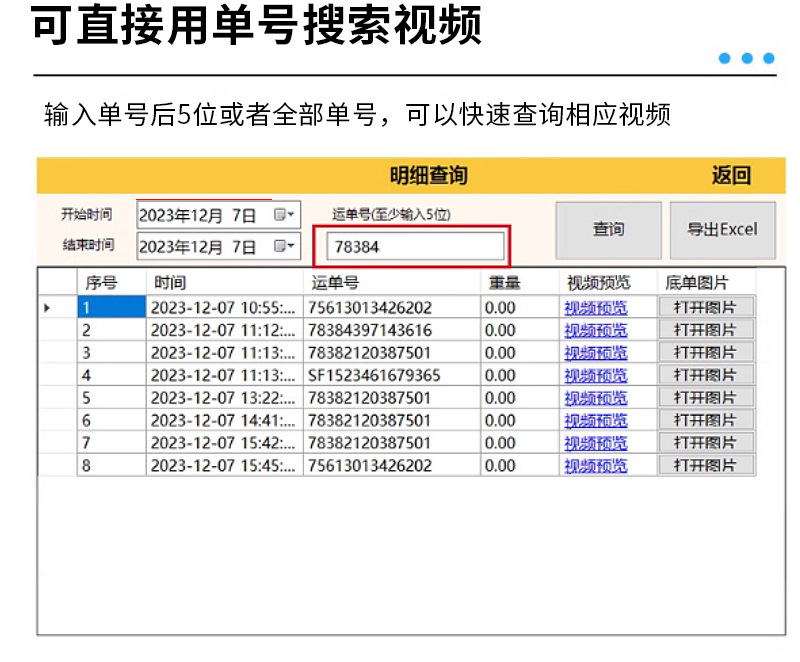Select time cell 2023-12-07 14:41

click(225, 420)
